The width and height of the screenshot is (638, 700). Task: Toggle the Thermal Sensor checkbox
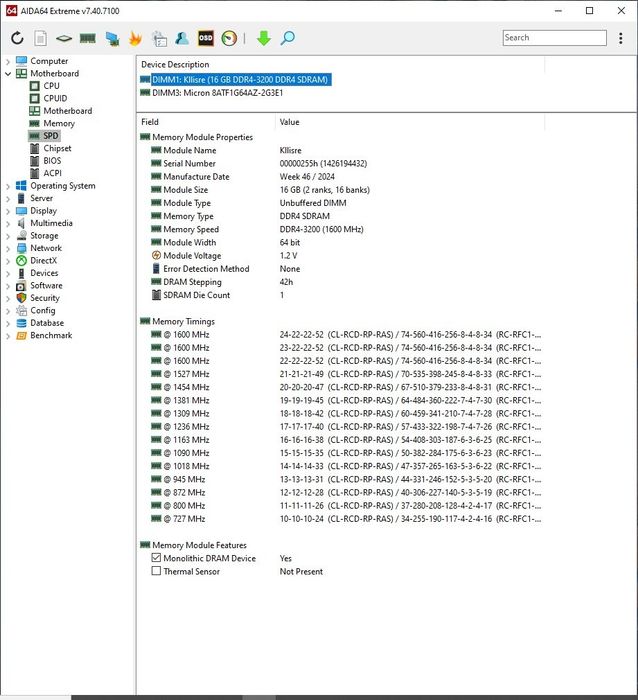coord(156,571)
